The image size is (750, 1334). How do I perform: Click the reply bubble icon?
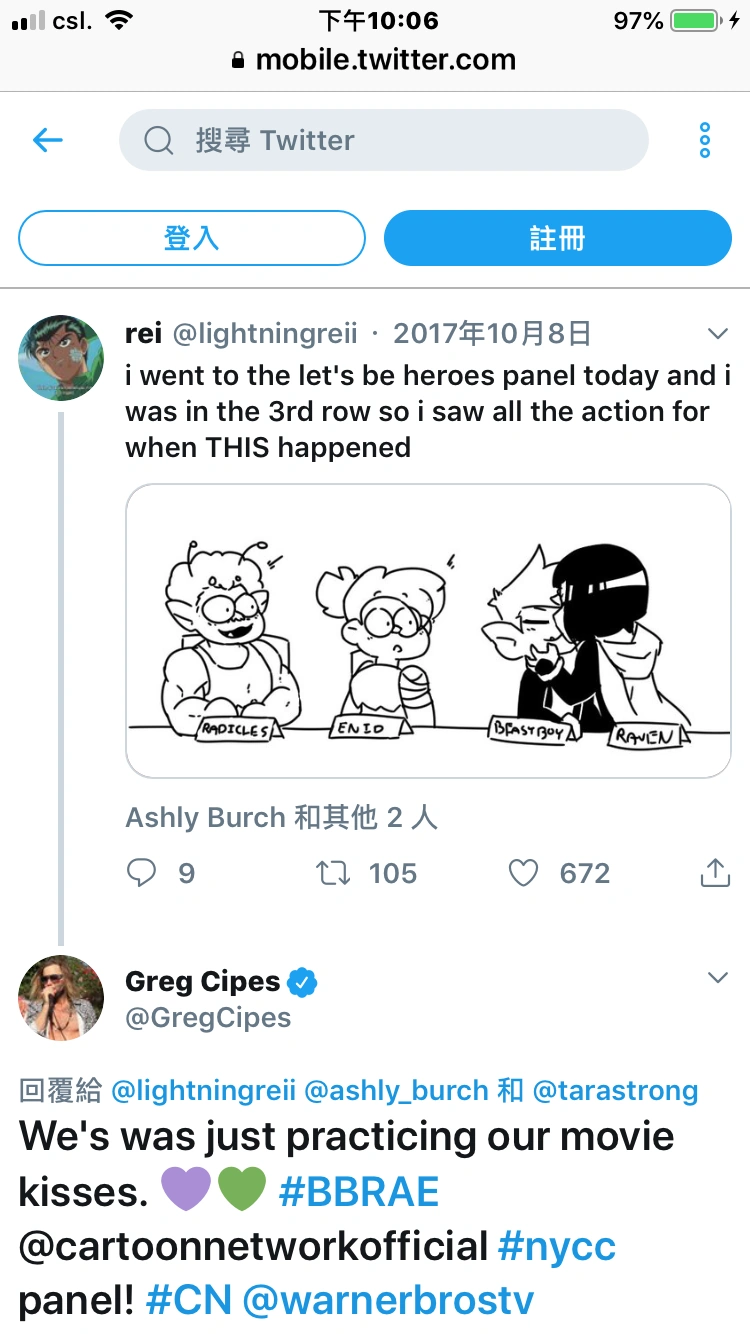142,873
